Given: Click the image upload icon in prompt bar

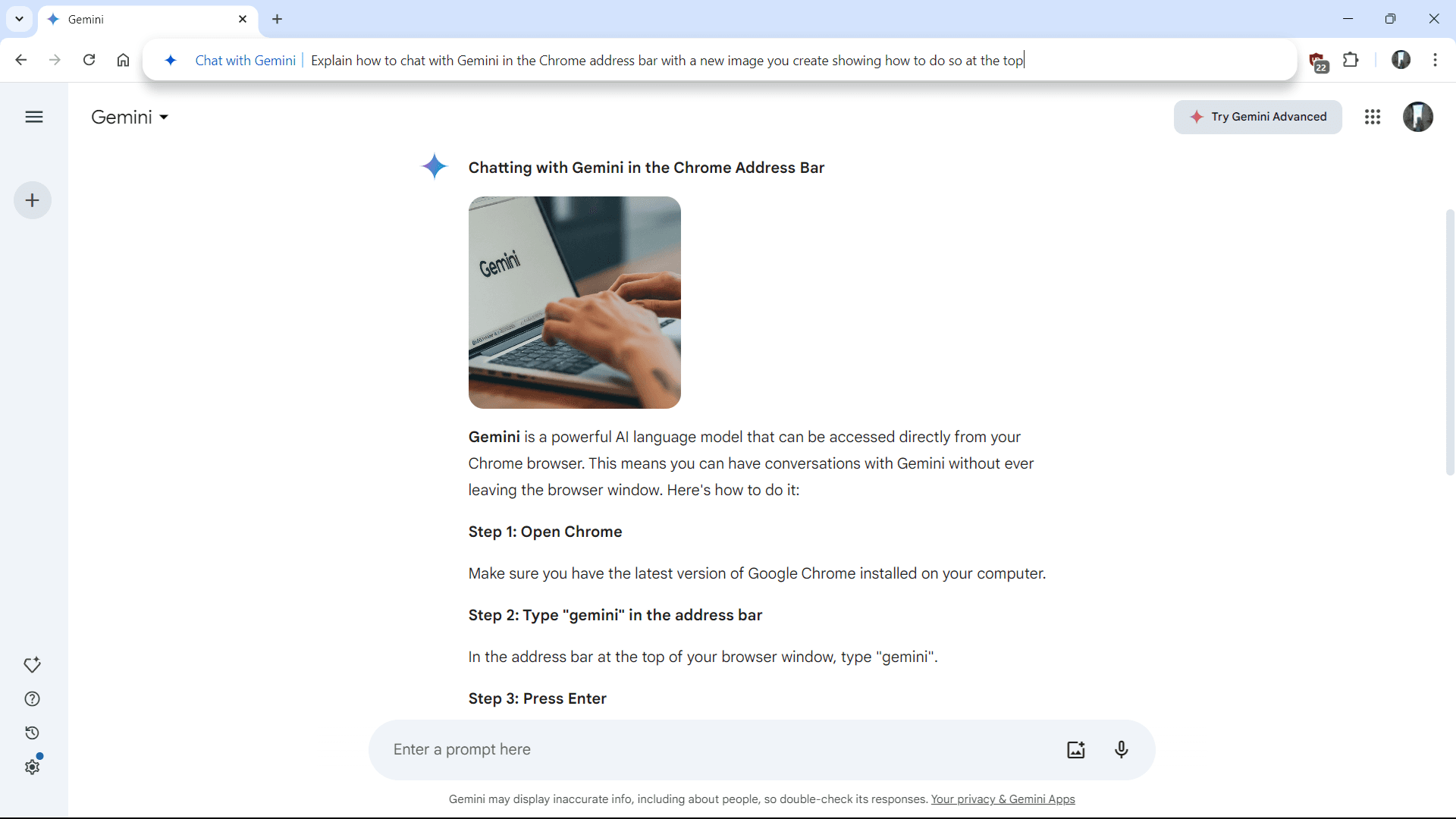Looking at the screenshot, I should [1075, 749].
